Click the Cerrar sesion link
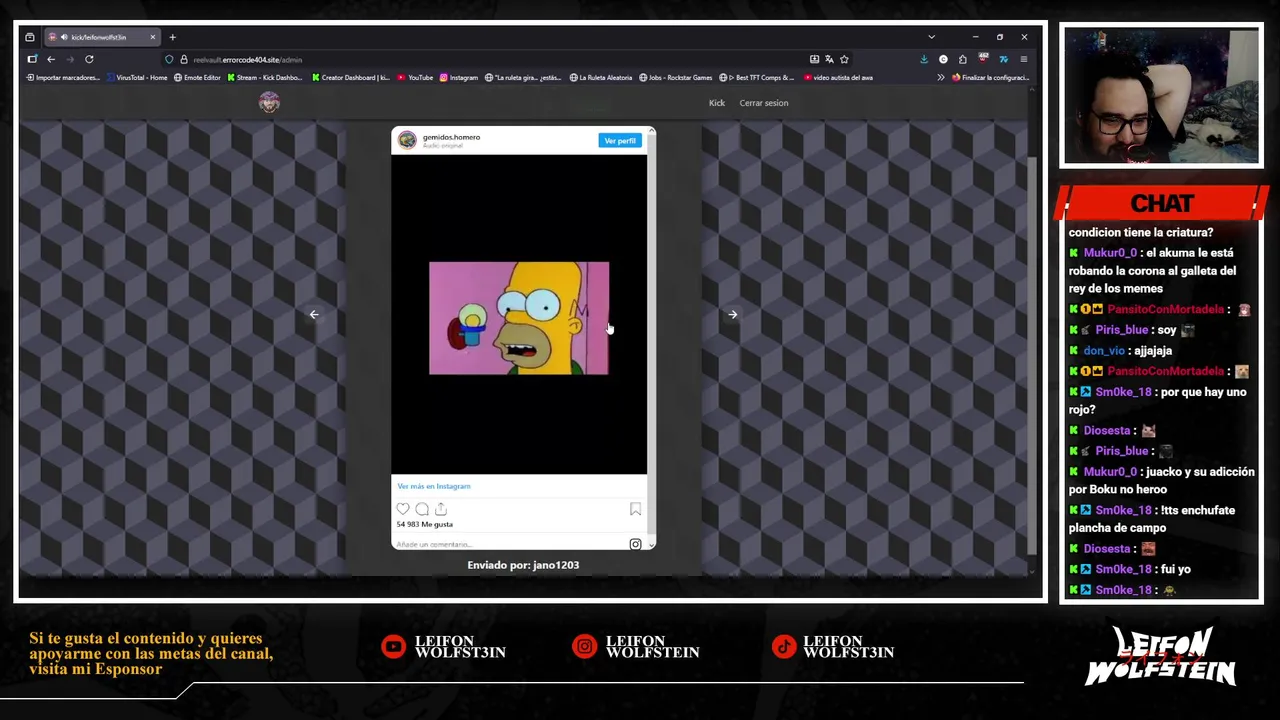1280x720 pixels. (x=764, y=103)
